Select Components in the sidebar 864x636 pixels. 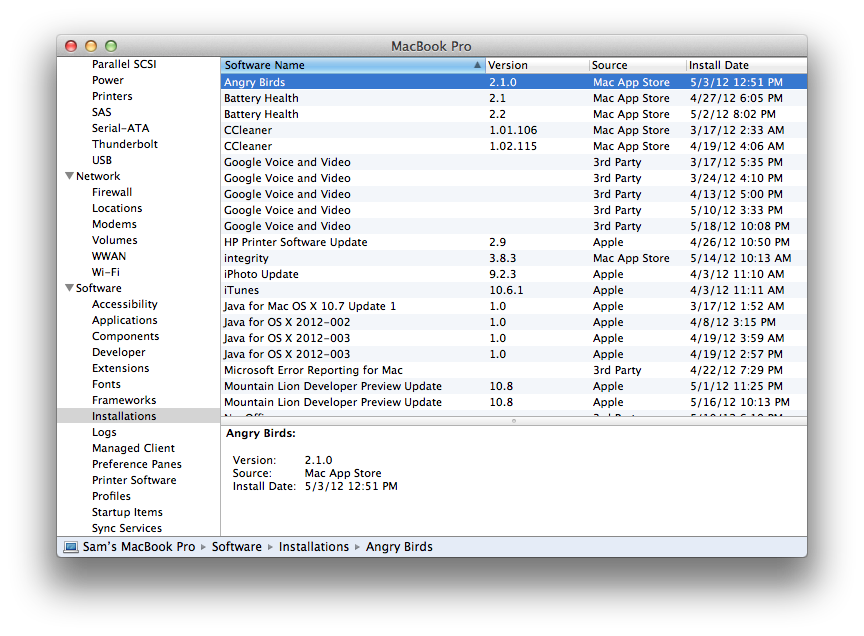click(125, 336)
